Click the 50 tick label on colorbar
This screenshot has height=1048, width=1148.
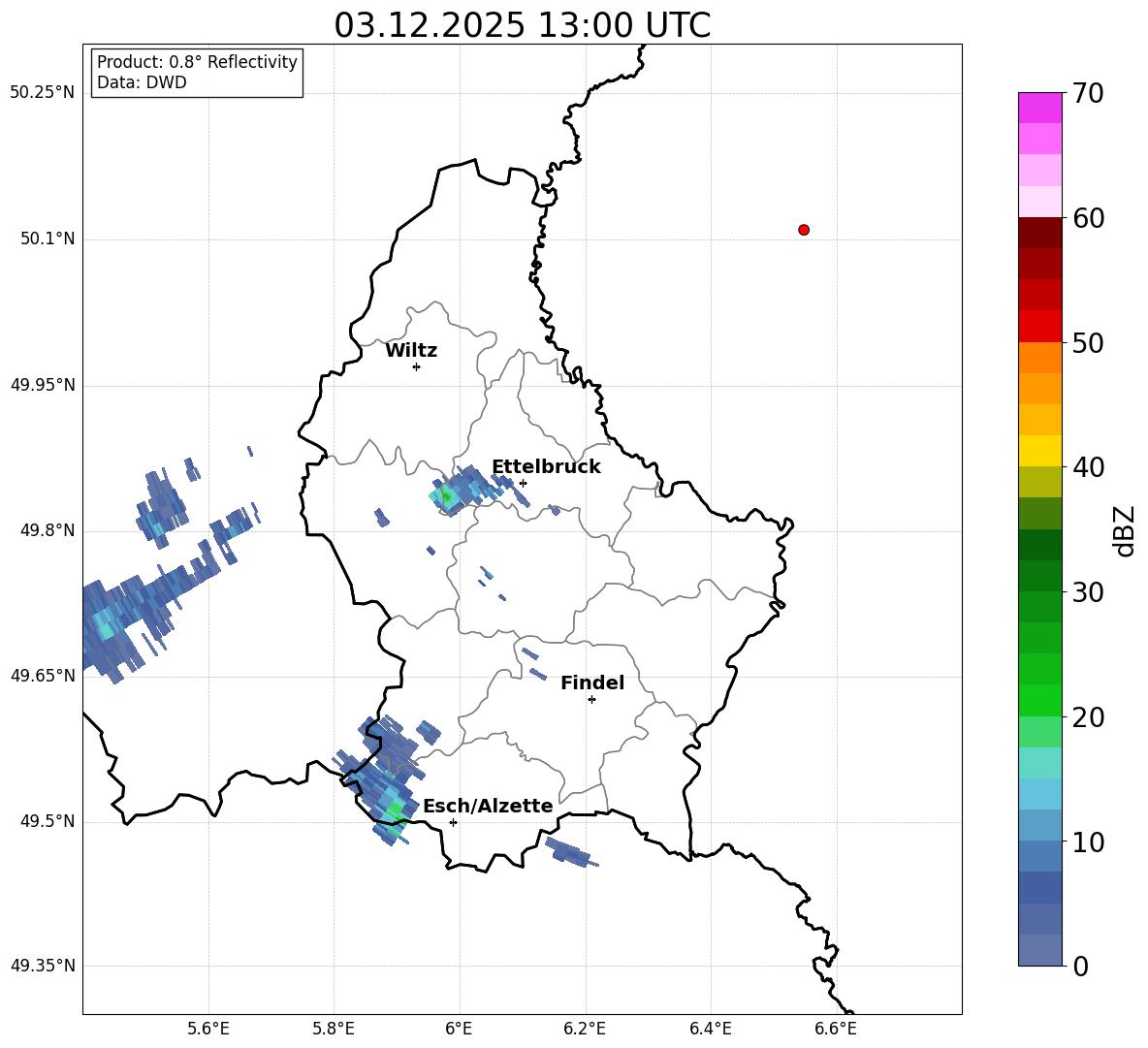1088,343
